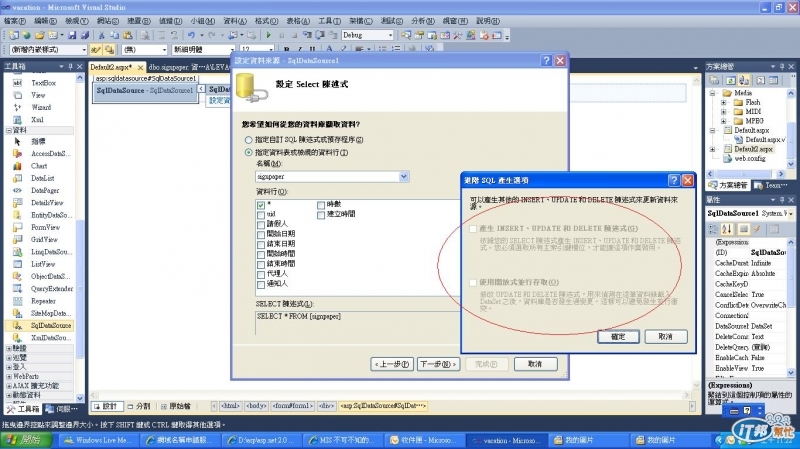Check the 請假人 column checkbox
The height and width of the screenshot is (449, 800).
click(261, 224)
